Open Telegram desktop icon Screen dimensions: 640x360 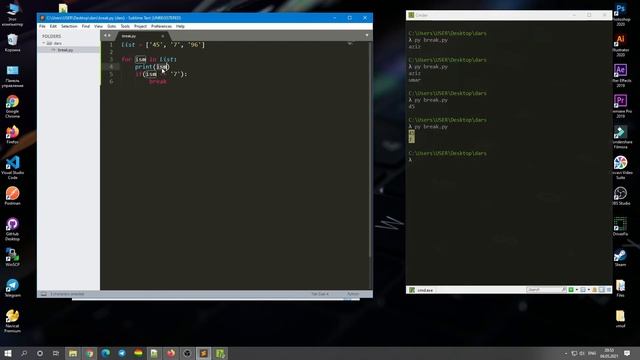[x=12, y=288]
